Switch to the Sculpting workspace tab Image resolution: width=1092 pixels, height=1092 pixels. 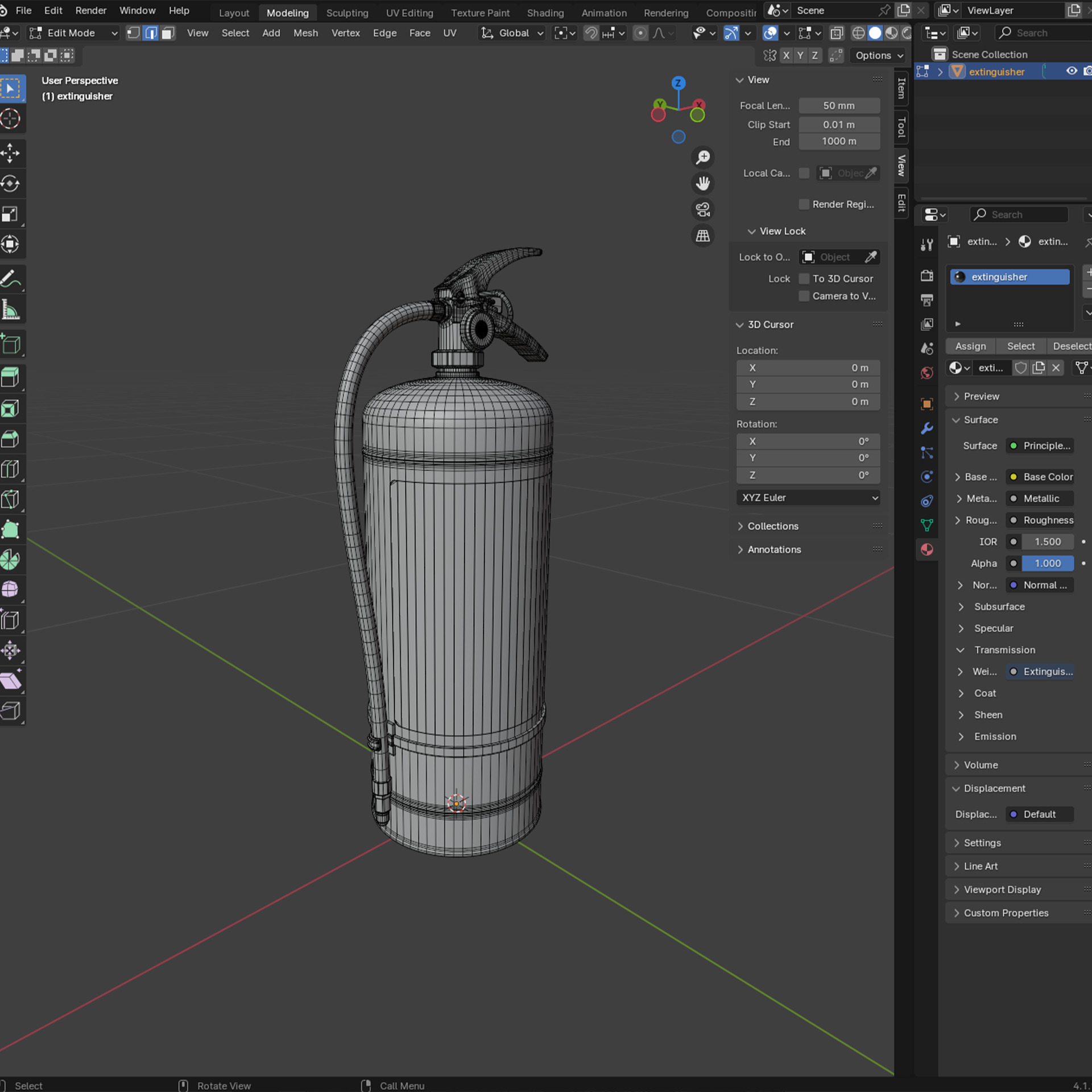tap(347, 13)
